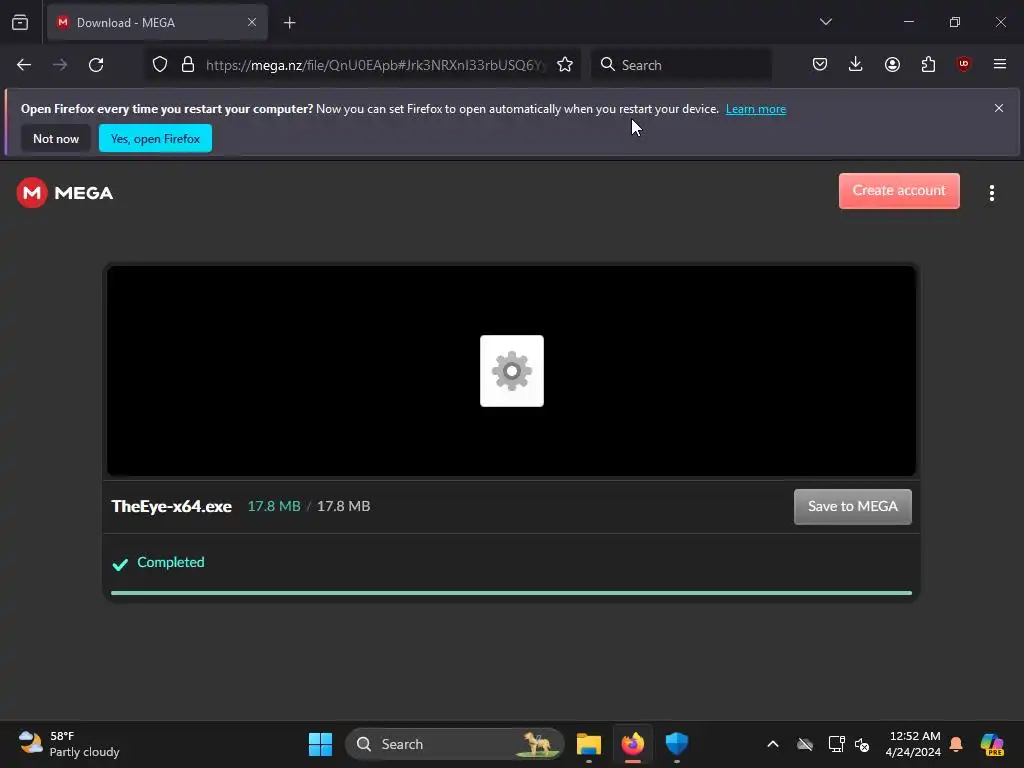
Task: Go to MEGA home via logo
Action: tap(65, 193)
